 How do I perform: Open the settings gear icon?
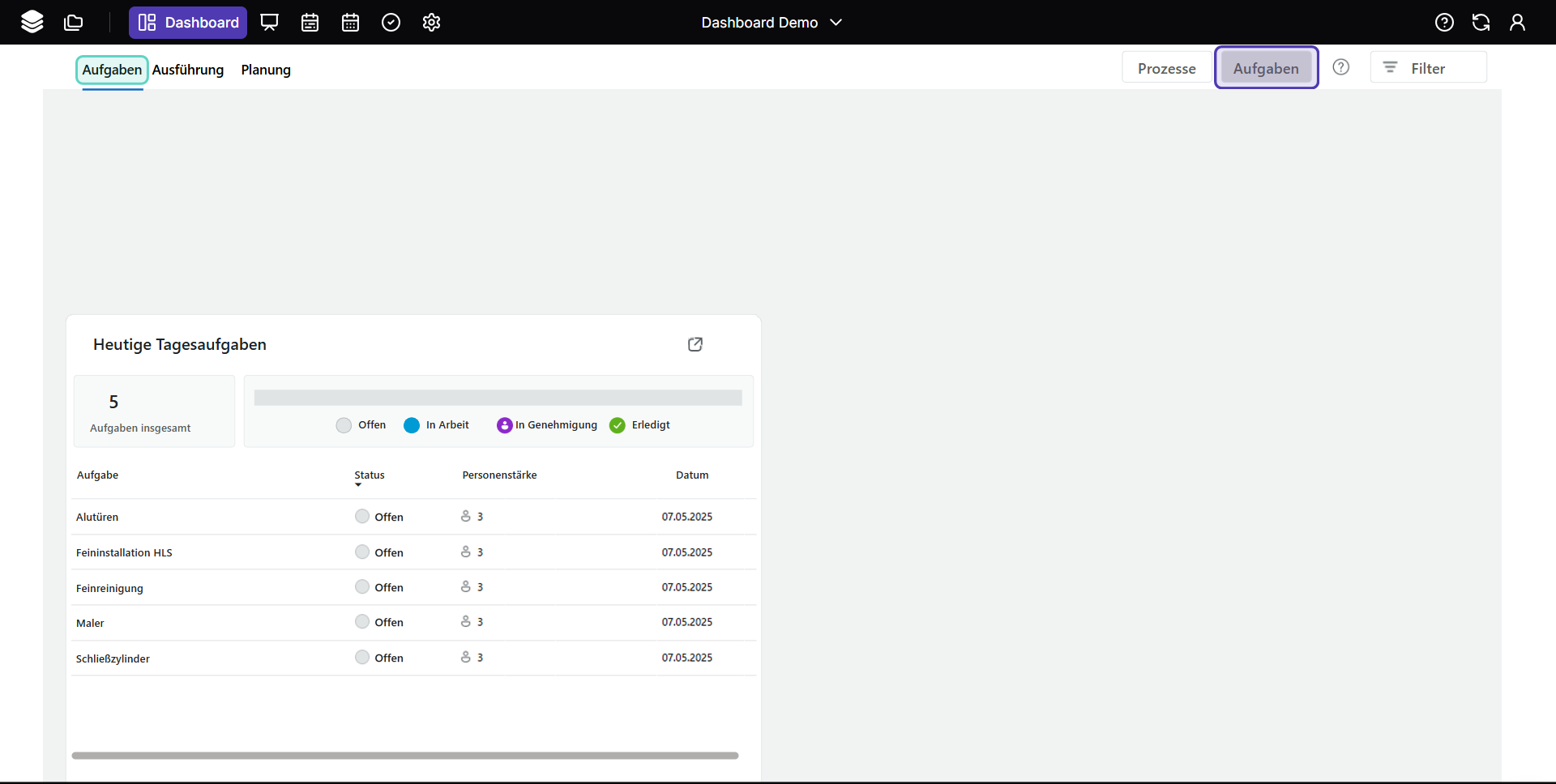click(431, 22)
